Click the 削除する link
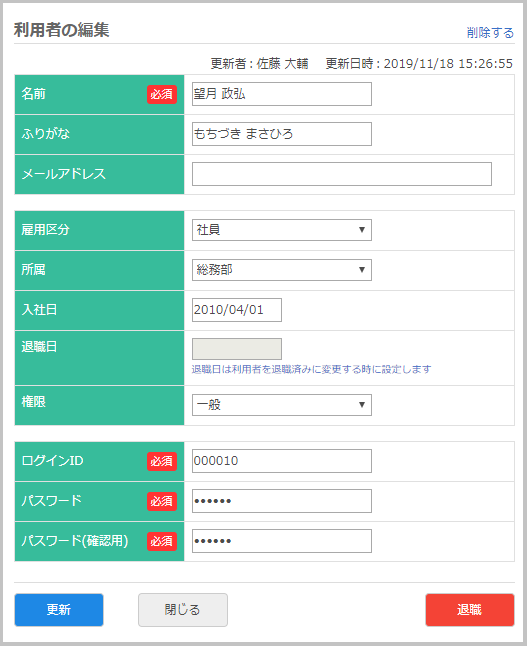The height and width of the screenshot is (646, 527). pos(490,33)
